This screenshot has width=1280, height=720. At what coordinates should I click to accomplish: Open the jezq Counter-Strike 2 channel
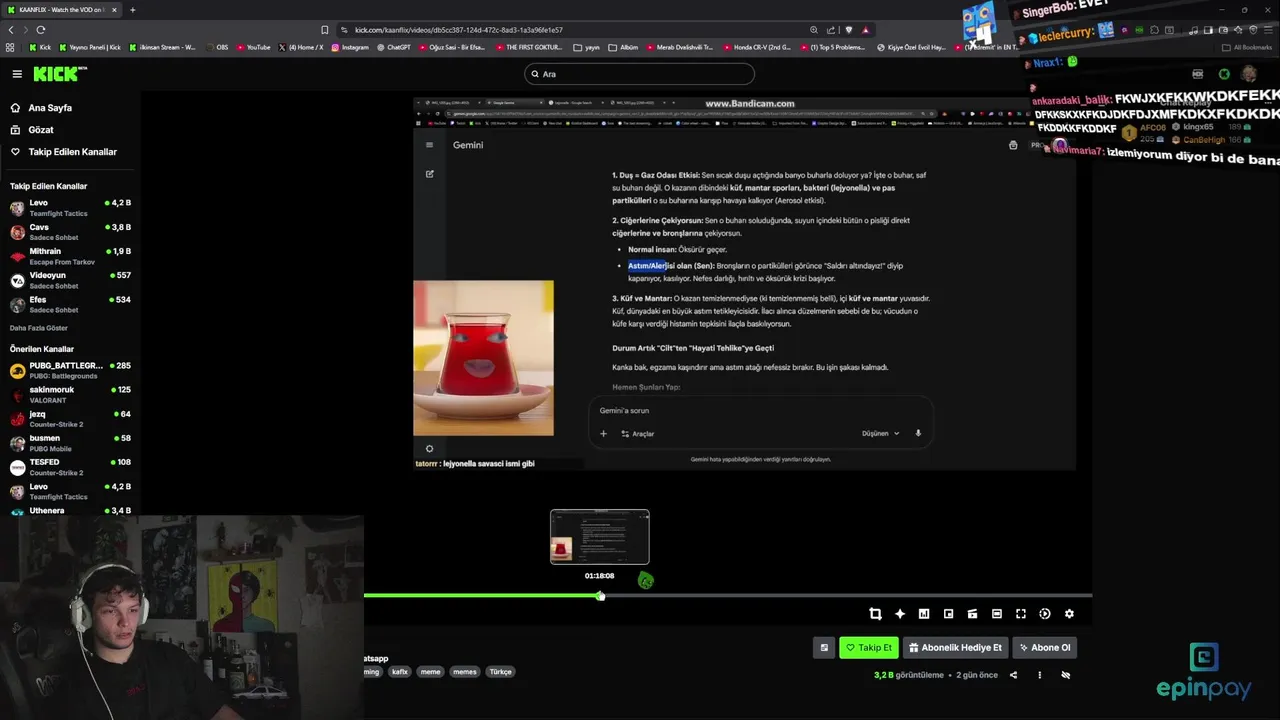click(70, 419)
